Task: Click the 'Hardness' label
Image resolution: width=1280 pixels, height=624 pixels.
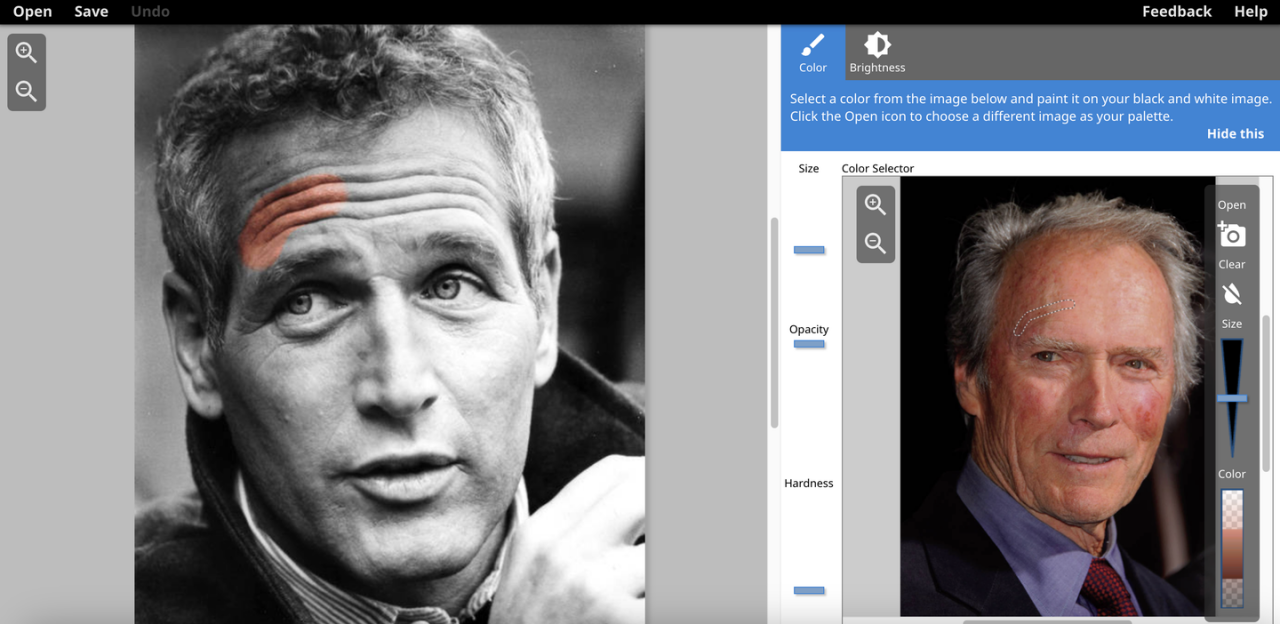Action: (x=809, y=483)
